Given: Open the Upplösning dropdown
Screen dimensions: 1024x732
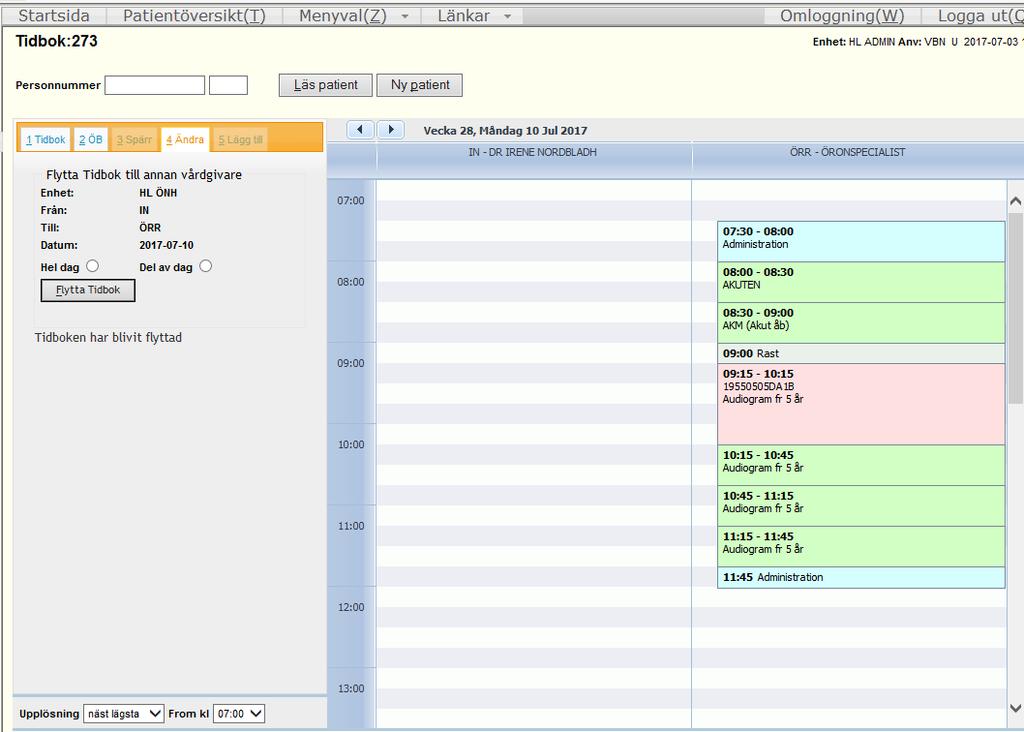Looking at the screenshot, I should click(x=123, y=714).
